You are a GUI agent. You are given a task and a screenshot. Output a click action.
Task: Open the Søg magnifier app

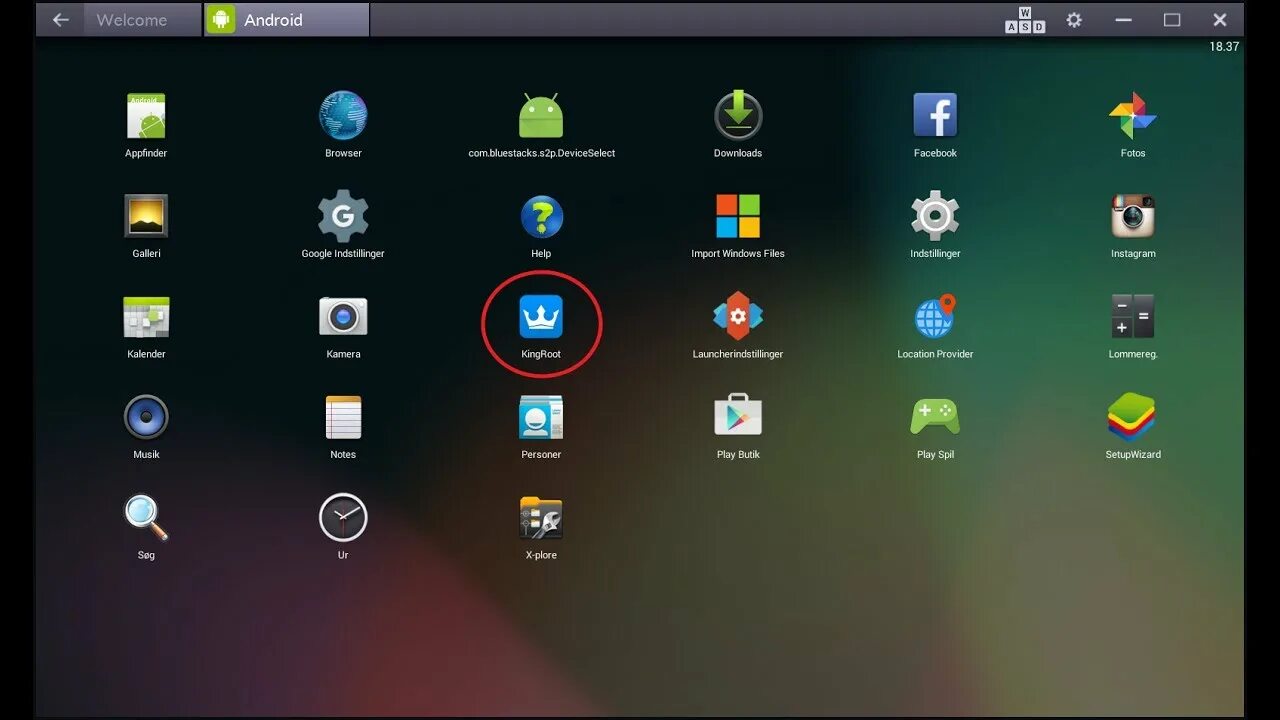click(x=146, y=518)
